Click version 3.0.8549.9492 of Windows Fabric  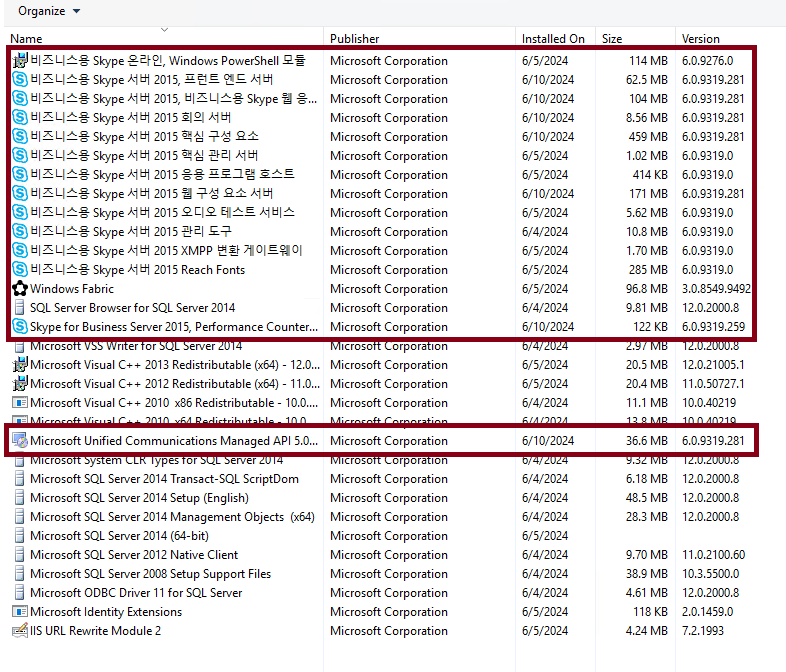pyautogui.click(x=716, y=289)
